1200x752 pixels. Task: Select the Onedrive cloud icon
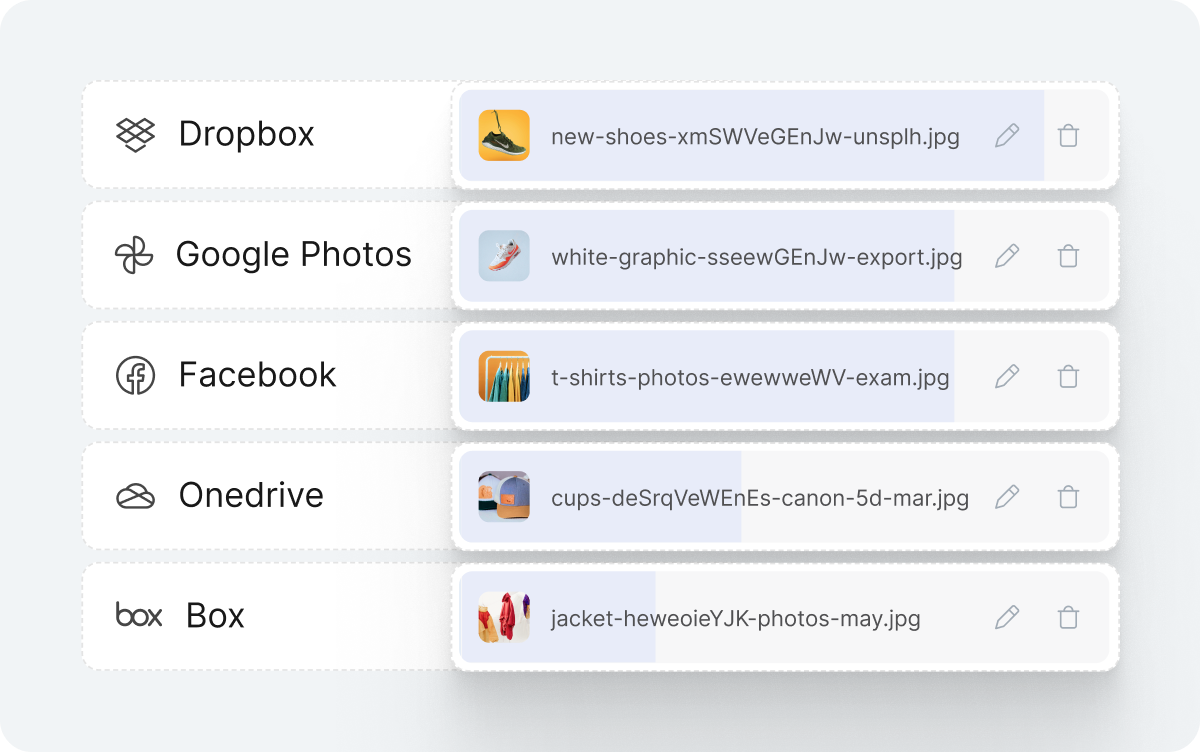pyautogui.click(x=135, y=495)
